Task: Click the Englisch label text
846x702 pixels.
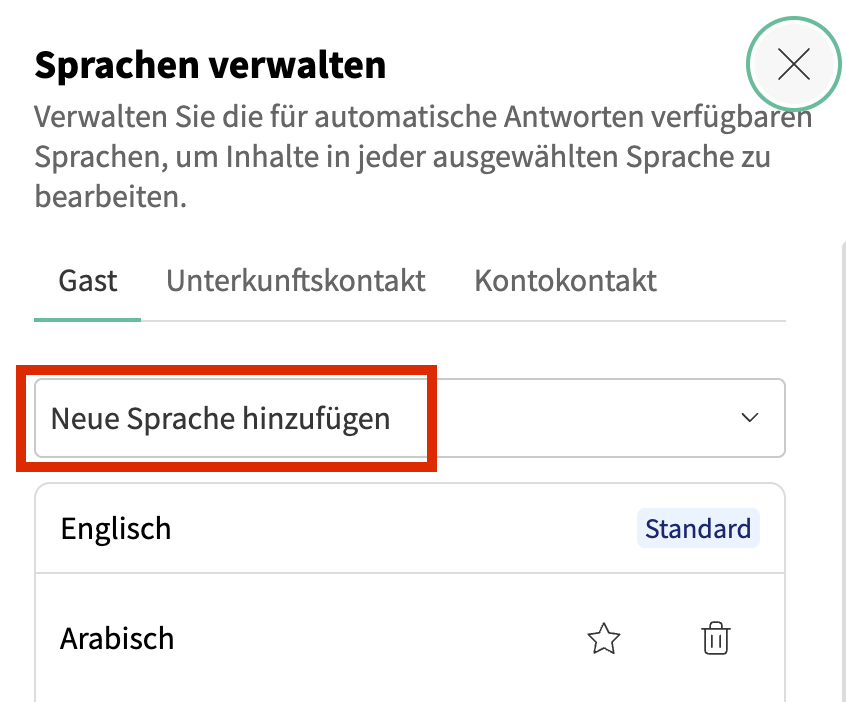Action: point(116,528)
